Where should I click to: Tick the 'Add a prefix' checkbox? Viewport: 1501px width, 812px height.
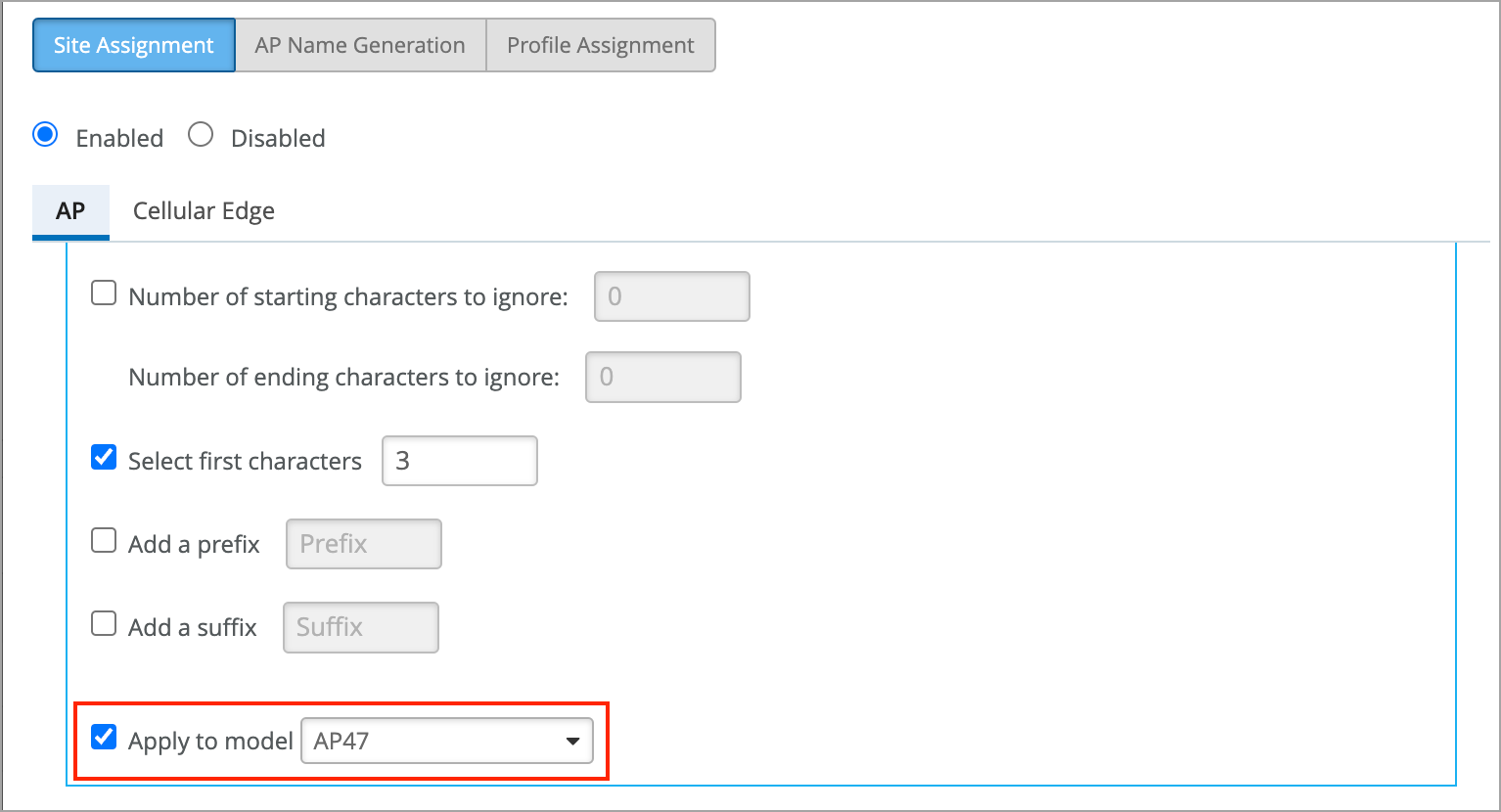[x=104, y=540]
